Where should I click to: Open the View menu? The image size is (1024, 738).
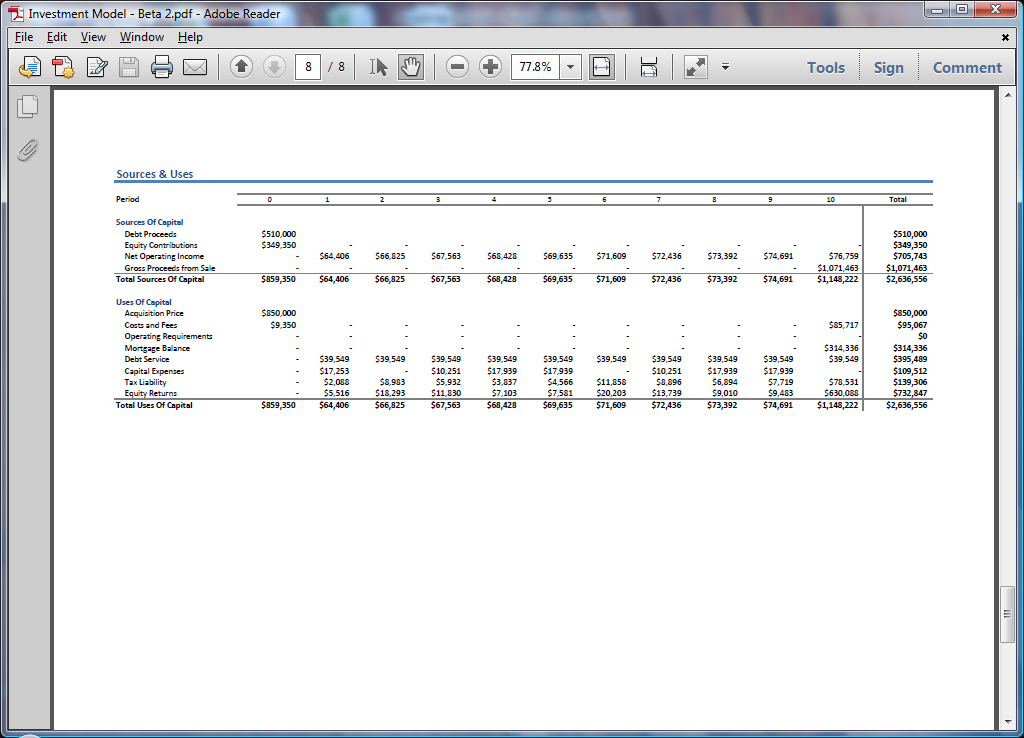coord(93,37)
